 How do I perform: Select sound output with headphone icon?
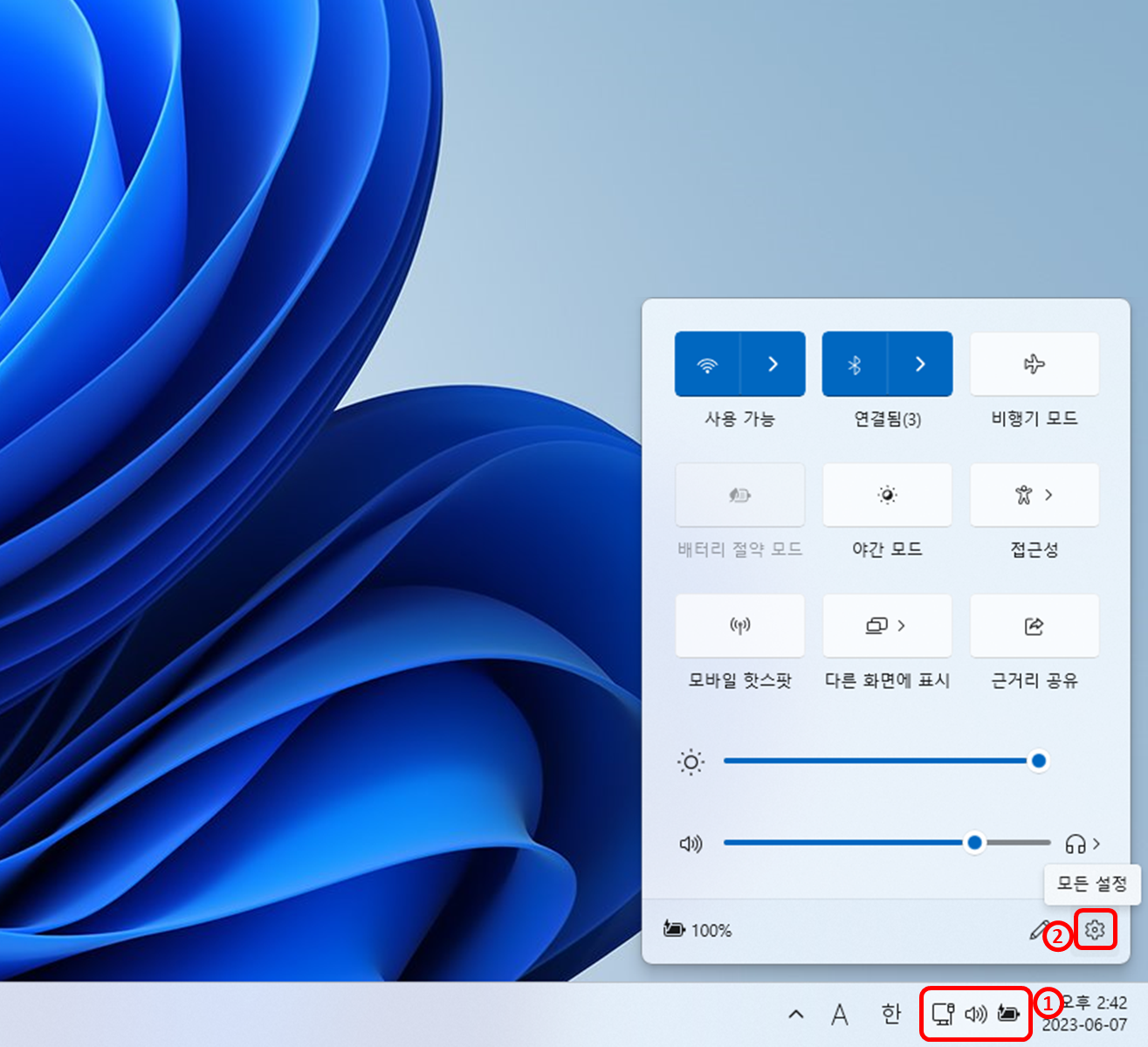tap(1083, 844)
